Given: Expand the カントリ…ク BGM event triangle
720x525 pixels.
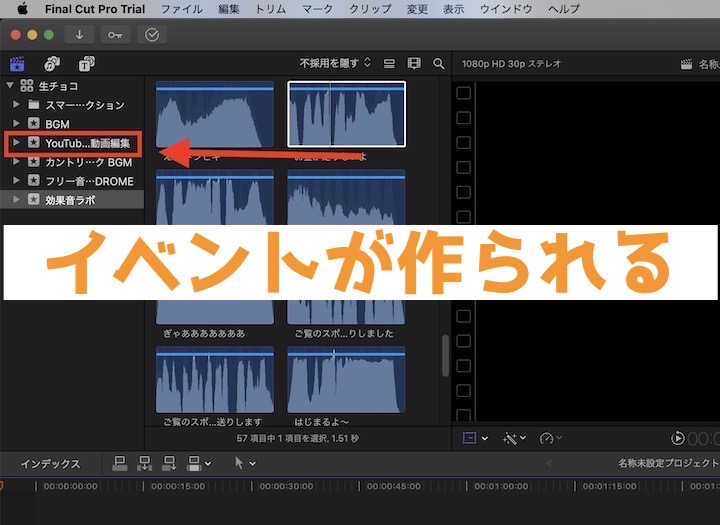Looking at the screenshot, I should pyautogui.click(x=16, y=162).
